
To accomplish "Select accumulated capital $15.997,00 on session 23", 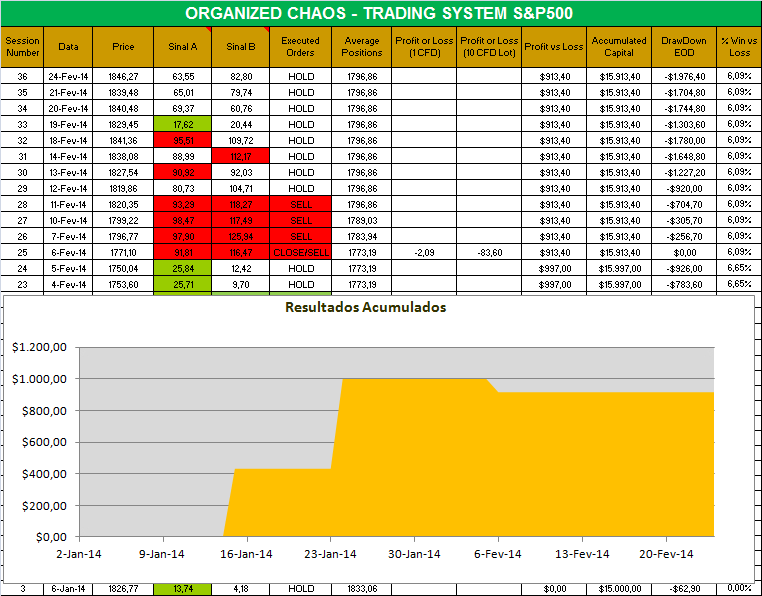I will coord(619,284).
